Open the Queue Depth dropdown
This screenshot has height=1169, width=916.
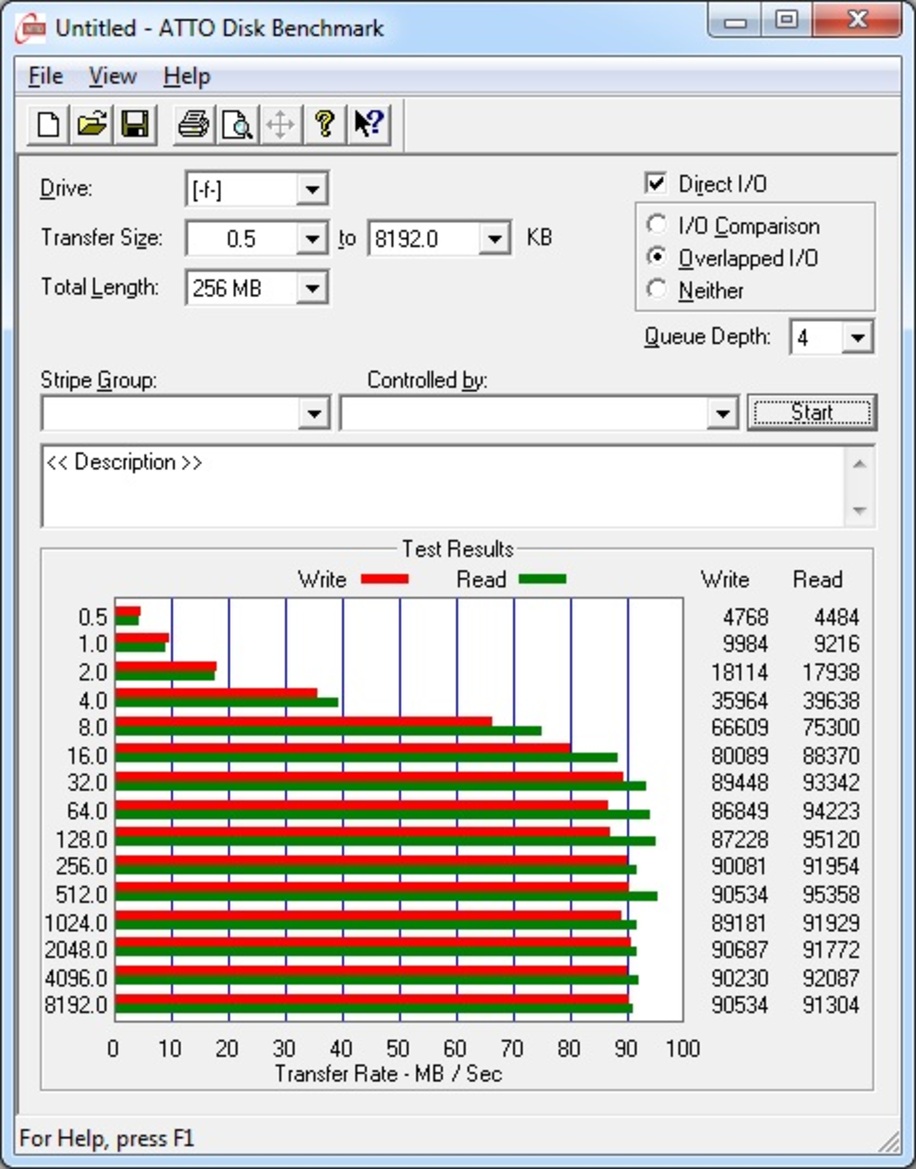857,338
